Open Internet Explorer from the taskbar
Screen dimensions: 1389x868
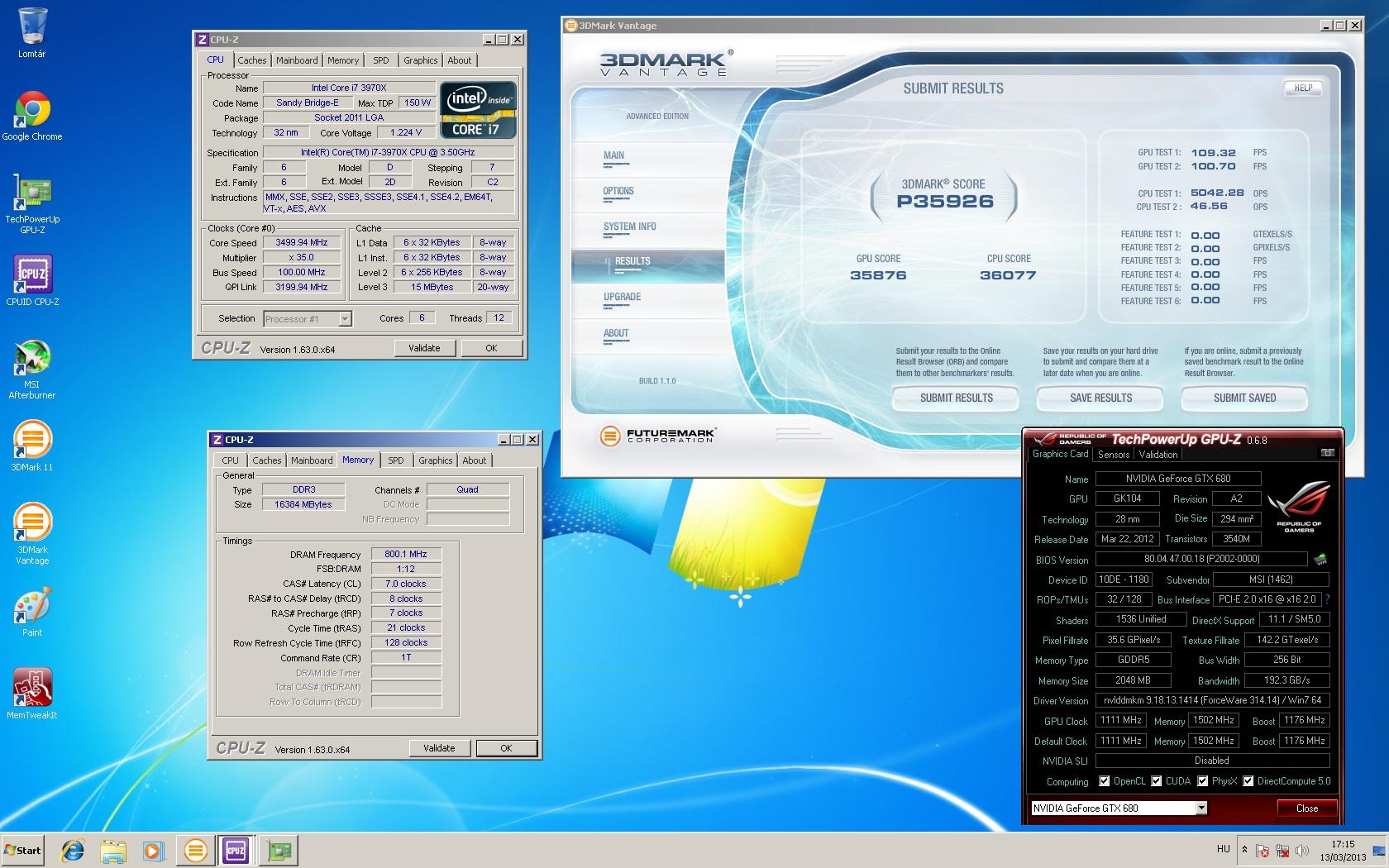pyautogui.click(x=73, y=850)
